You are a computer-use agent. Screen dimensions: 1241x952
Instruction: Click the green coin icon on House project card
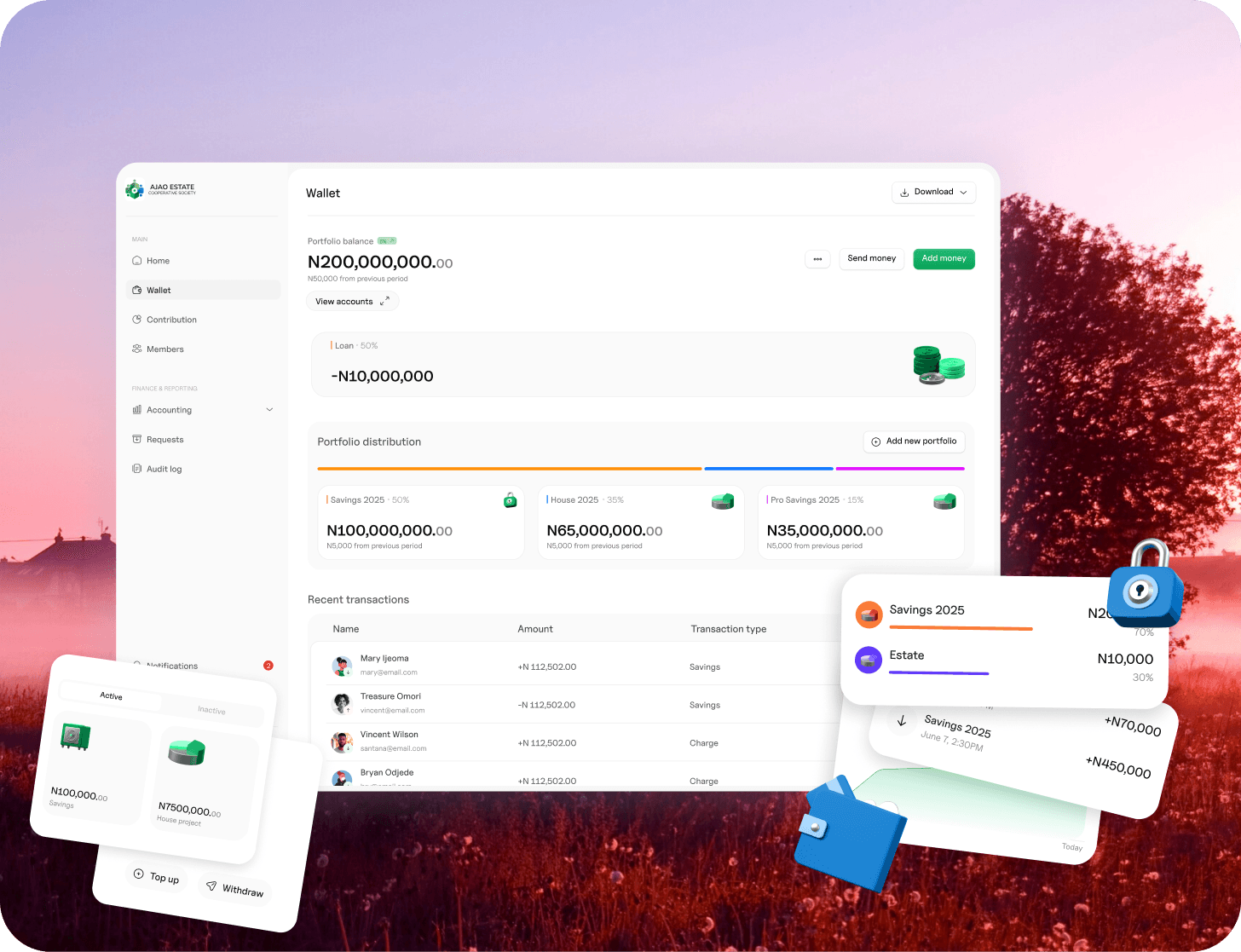point(187,753)
